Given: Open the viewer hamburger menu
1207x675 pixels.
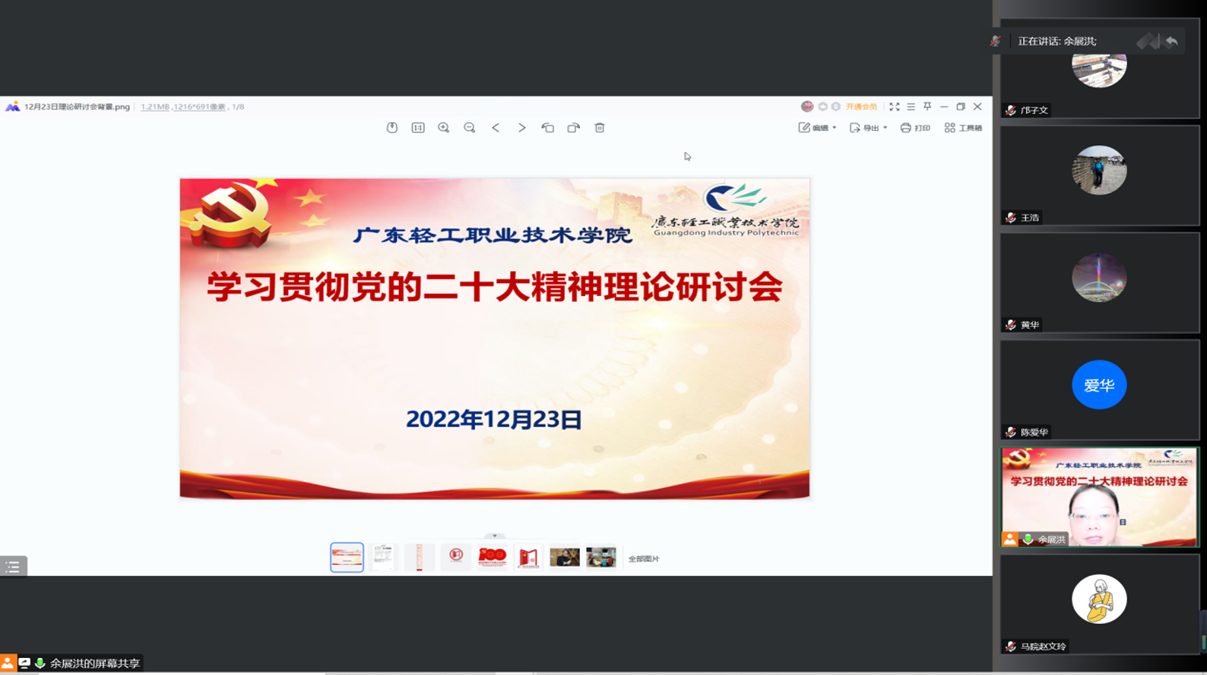Looking at the screenshot, I should (911, 107).
